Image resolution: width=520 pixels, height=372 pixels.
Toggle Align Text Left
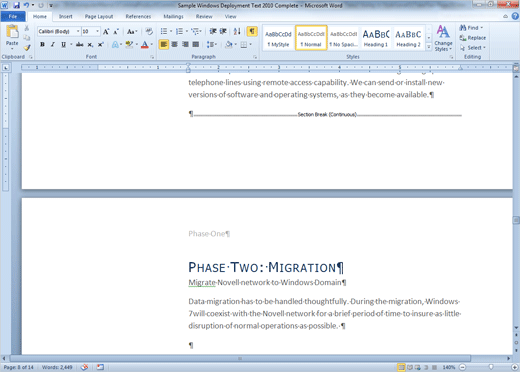click(164, 44)
